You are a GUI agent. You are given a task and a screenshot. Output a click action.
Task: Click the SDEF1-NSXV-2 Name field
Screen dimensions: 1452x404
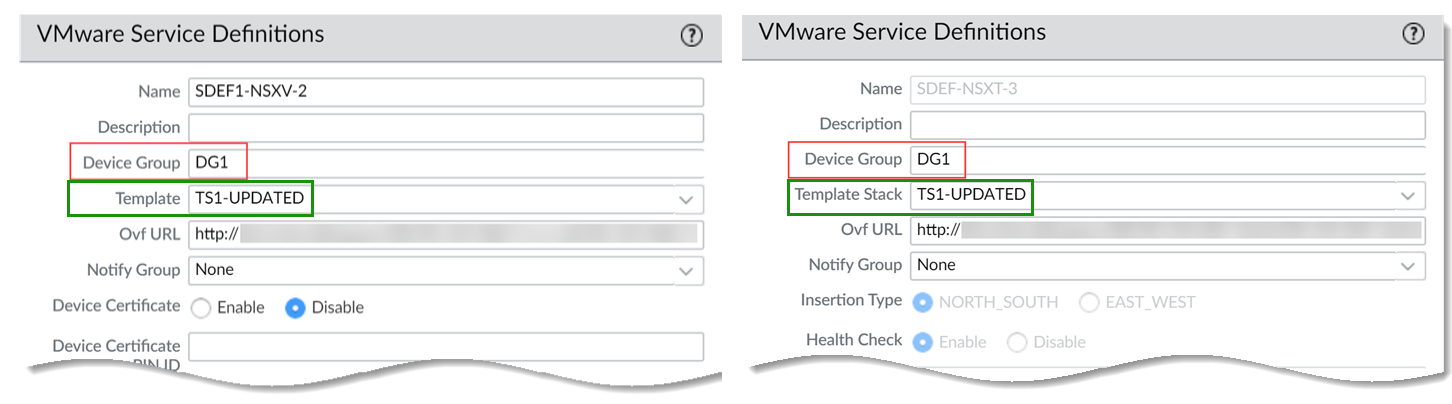(x=445, y=92)
